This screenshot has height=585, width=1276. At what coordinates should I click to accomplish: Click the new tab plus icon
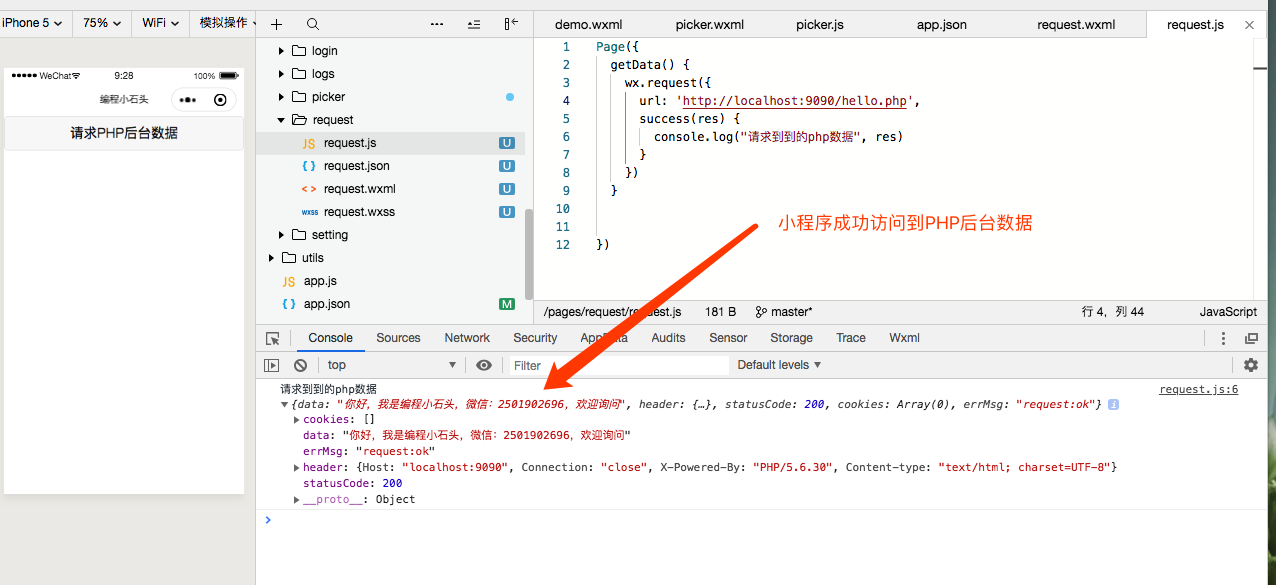point(276,23)
